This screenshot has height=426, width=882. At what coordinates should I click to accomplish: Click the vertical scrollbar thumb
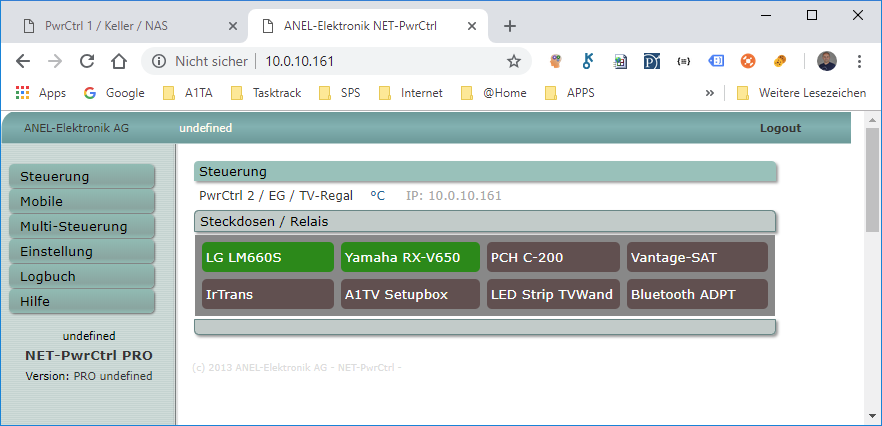point(872,180)
